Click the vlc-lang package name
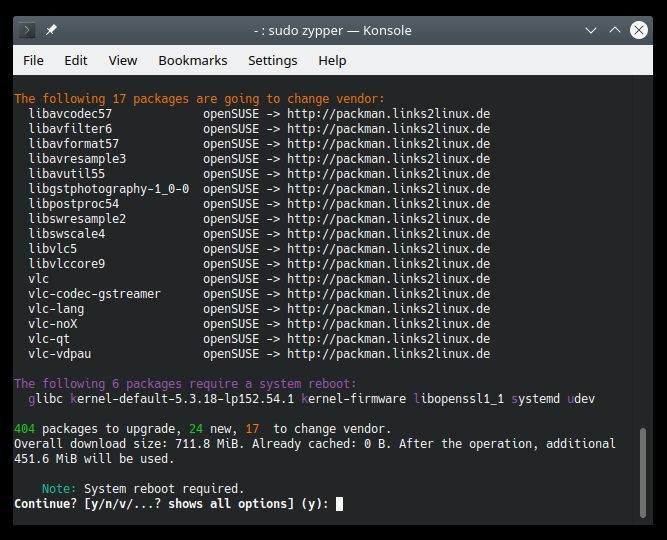667x540 pixels. tap(56, 309)
